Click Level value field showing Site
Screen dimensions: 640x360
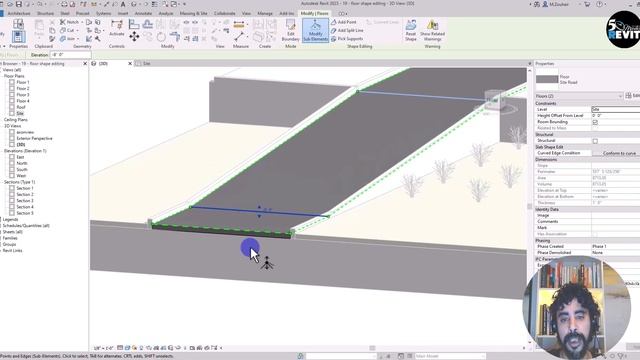(x=616, y=109)
